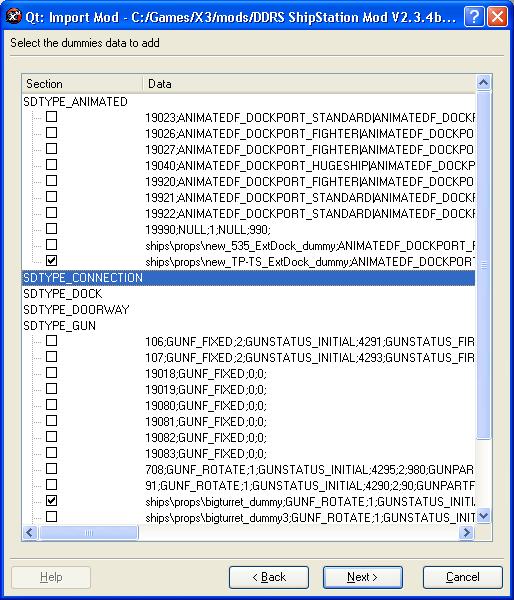
Task: Click the 91;GUNF_ROTATE data text
Action: (310, 486)
